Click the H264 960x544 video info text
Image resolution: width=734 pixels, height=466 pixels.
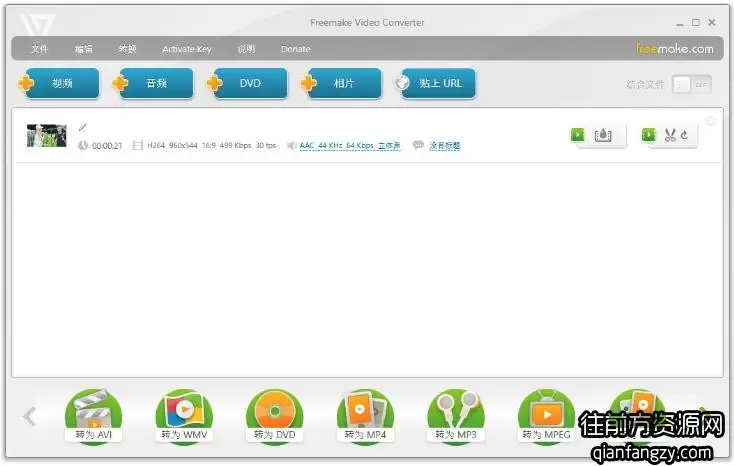coord(211,146)
